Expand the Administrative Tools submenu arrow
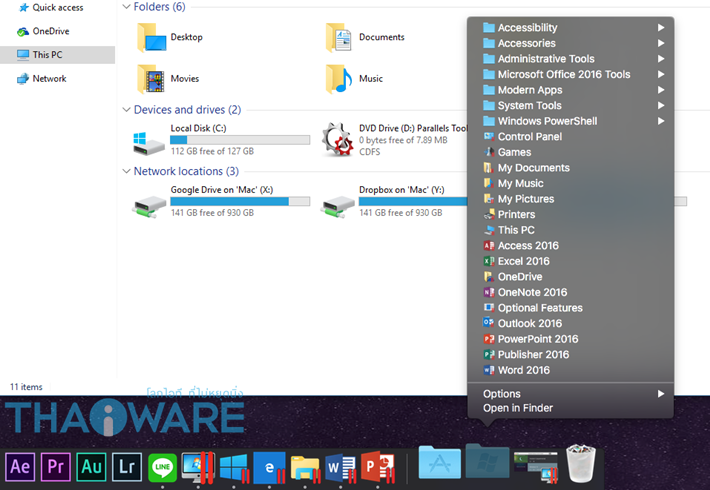This screenshot has height=490, width=710. 661,59
